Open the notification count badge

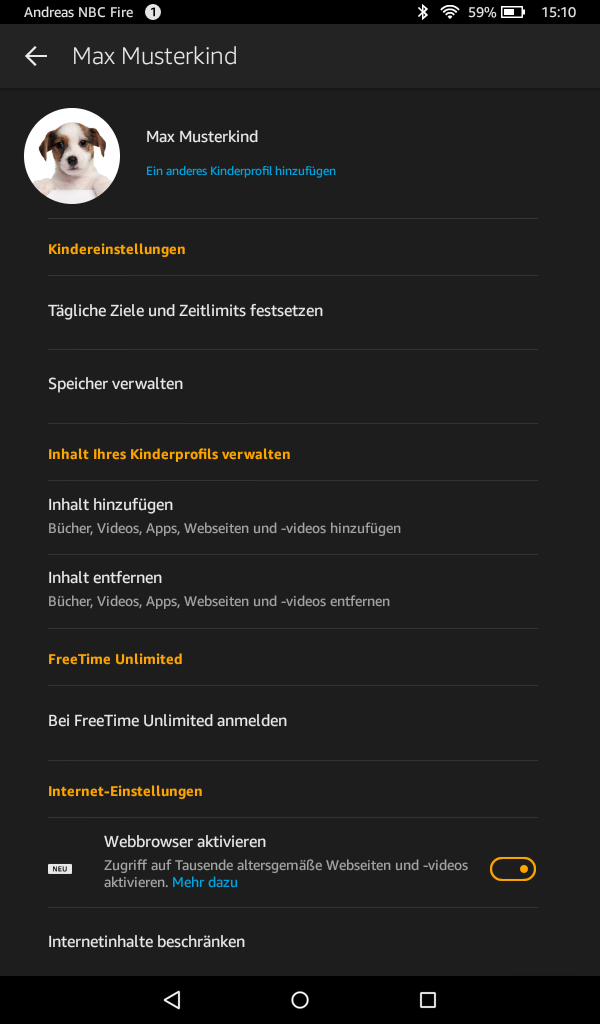click(153, 12)
